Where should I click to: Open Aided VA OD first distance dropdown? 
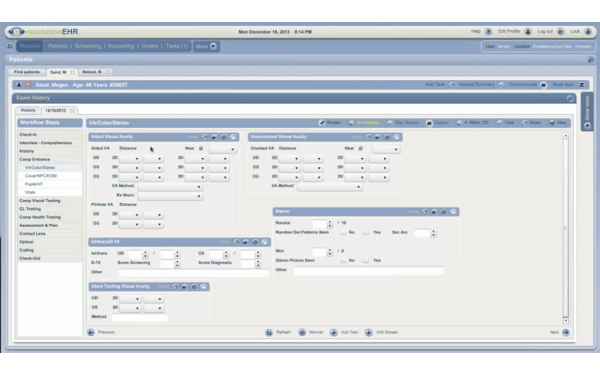(129, 158)
